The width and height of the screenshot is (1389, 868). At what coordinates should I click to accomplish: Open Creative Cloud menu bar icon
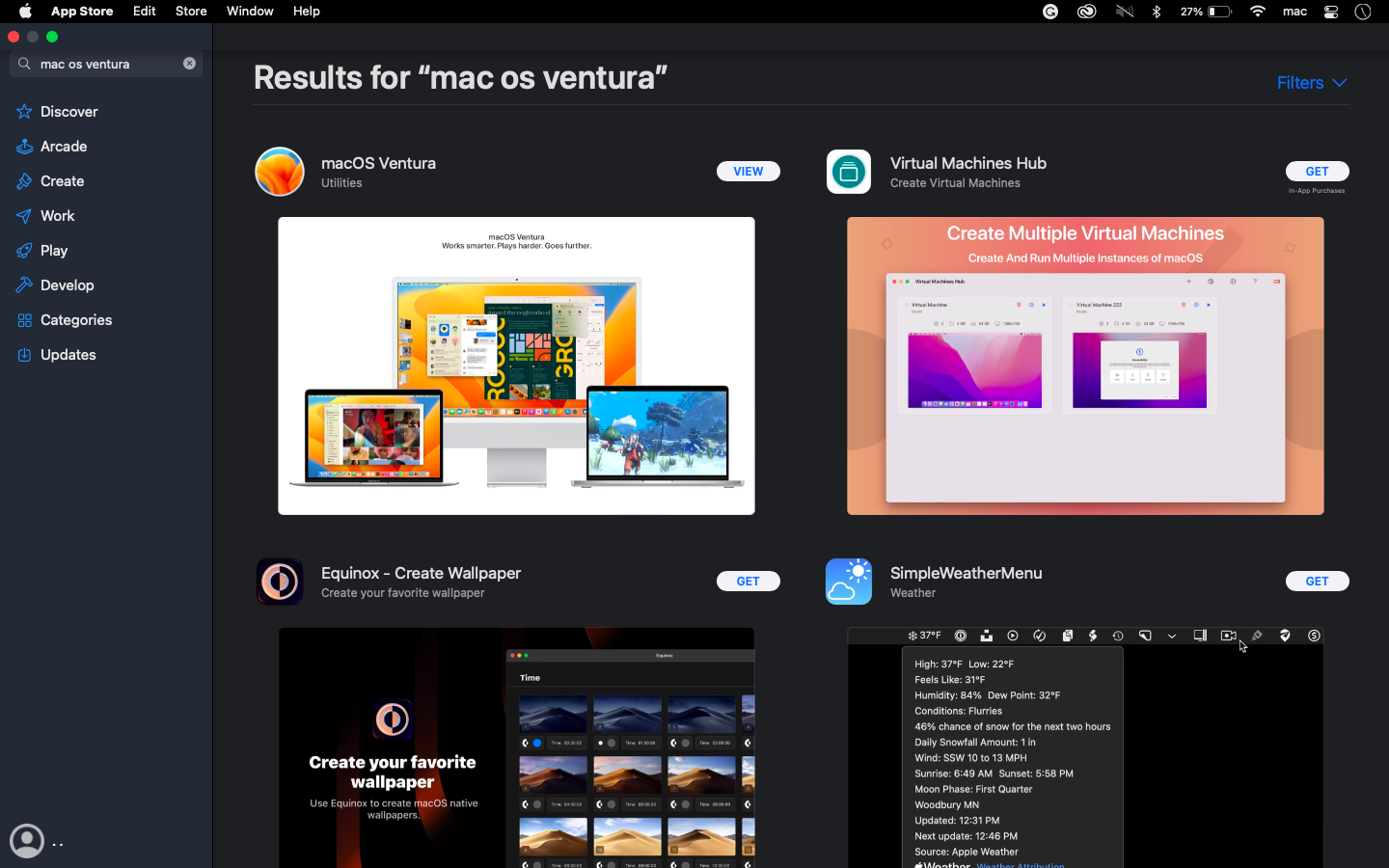pos(1087,12)
